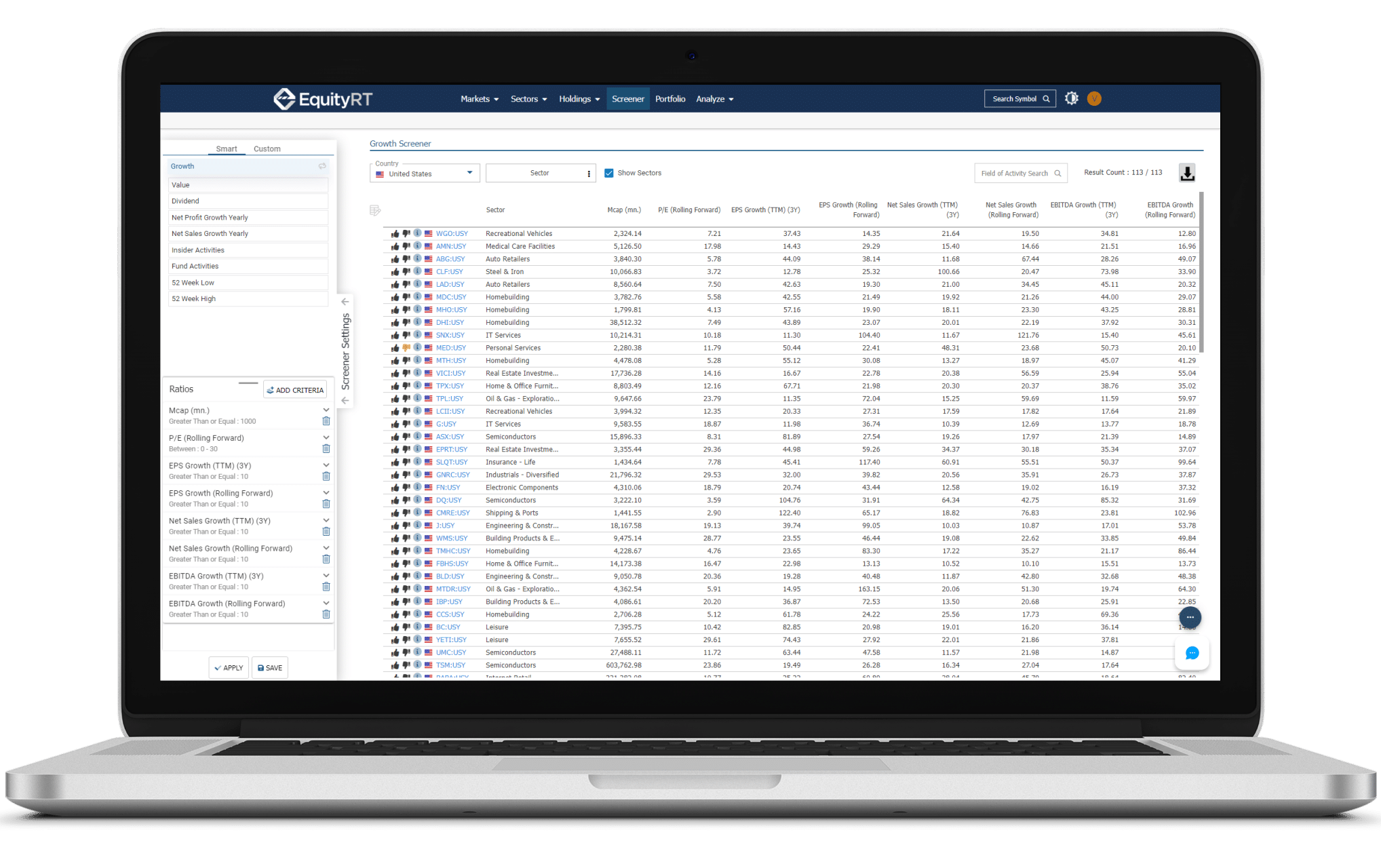This screenshot has width=1381, height=868.
Task: Switch to the Smart tab
Action: coord(227,149)
